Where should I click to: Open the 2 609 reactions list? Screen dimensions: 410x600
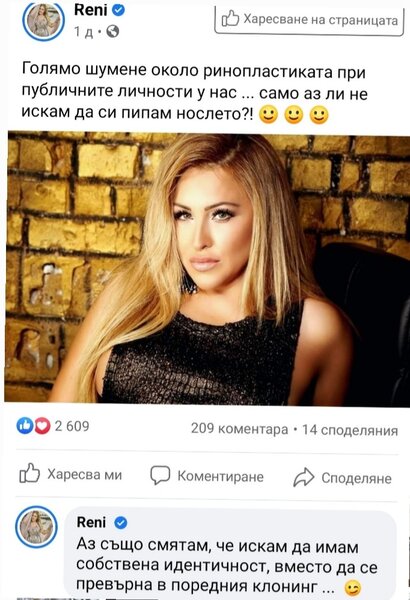[72, 426]
